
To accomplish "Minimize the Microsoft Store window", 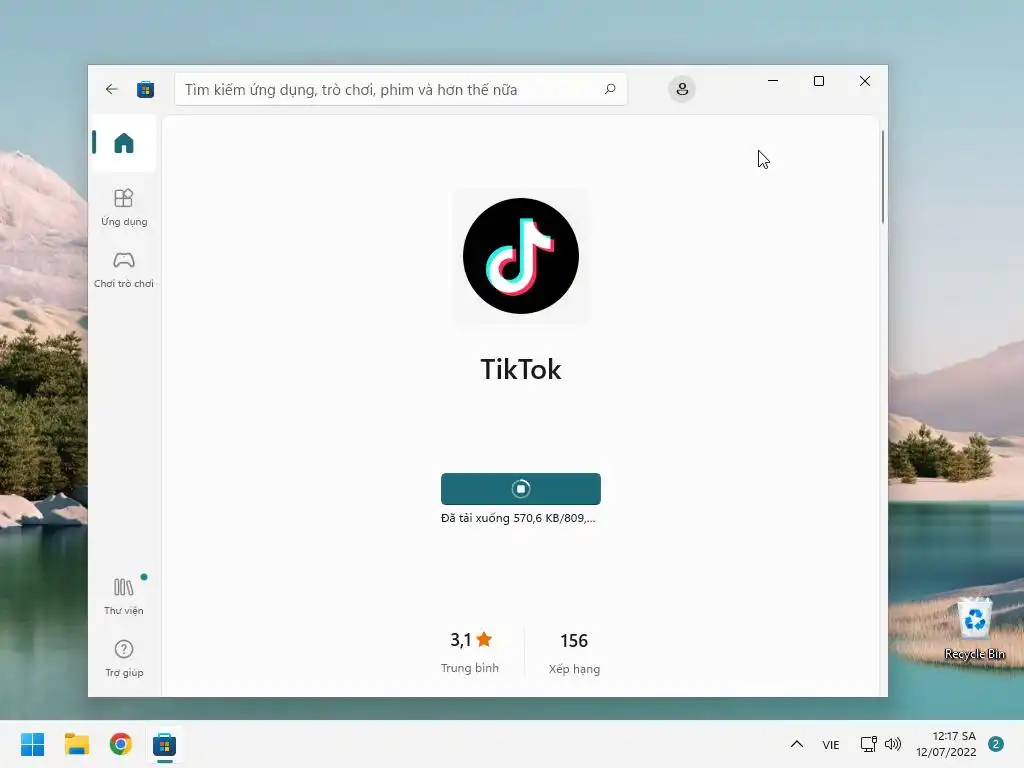I will [773, 81].
